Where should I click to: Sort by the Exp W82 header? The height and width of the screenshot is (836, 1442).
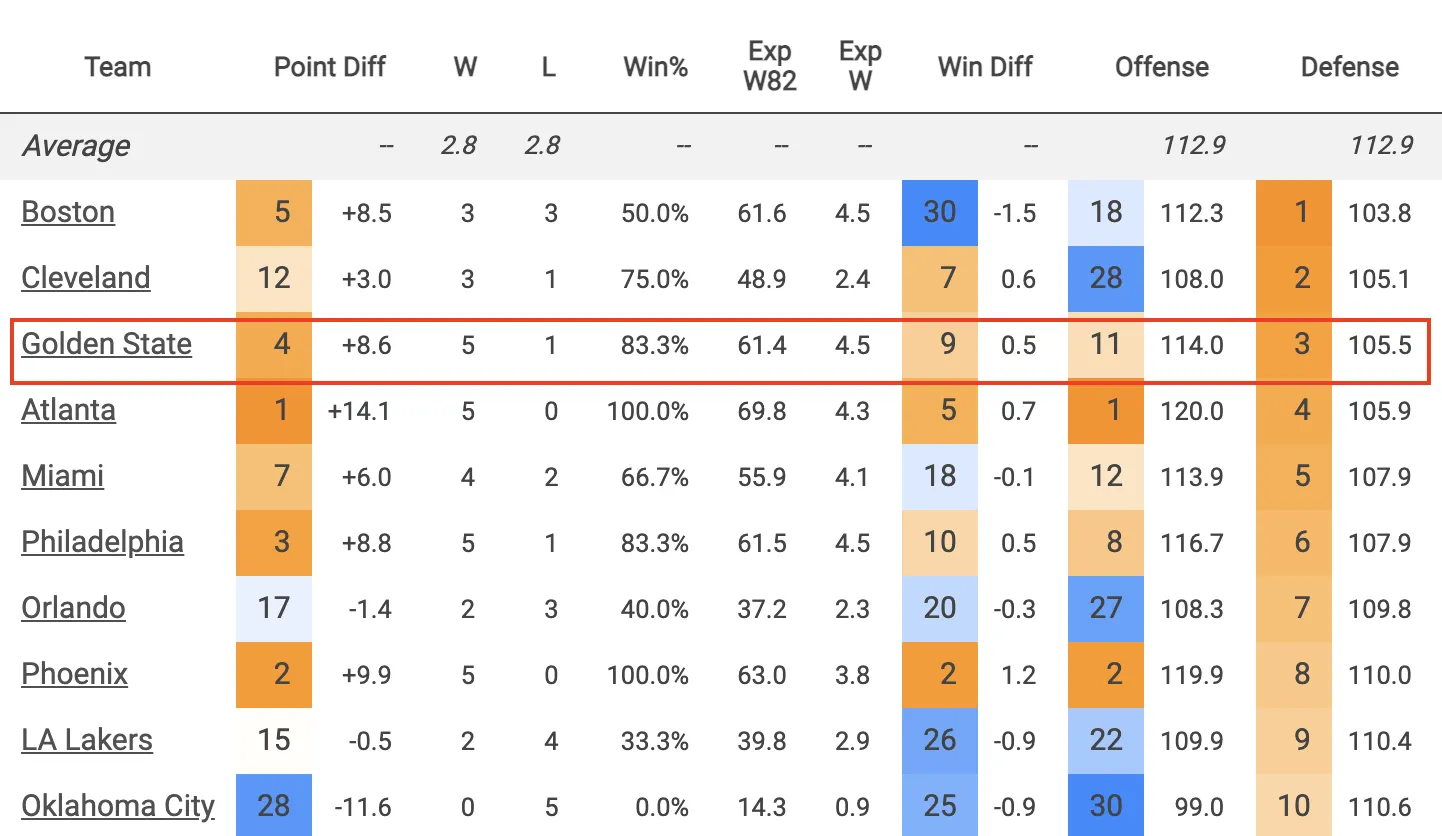click(770, 66)
